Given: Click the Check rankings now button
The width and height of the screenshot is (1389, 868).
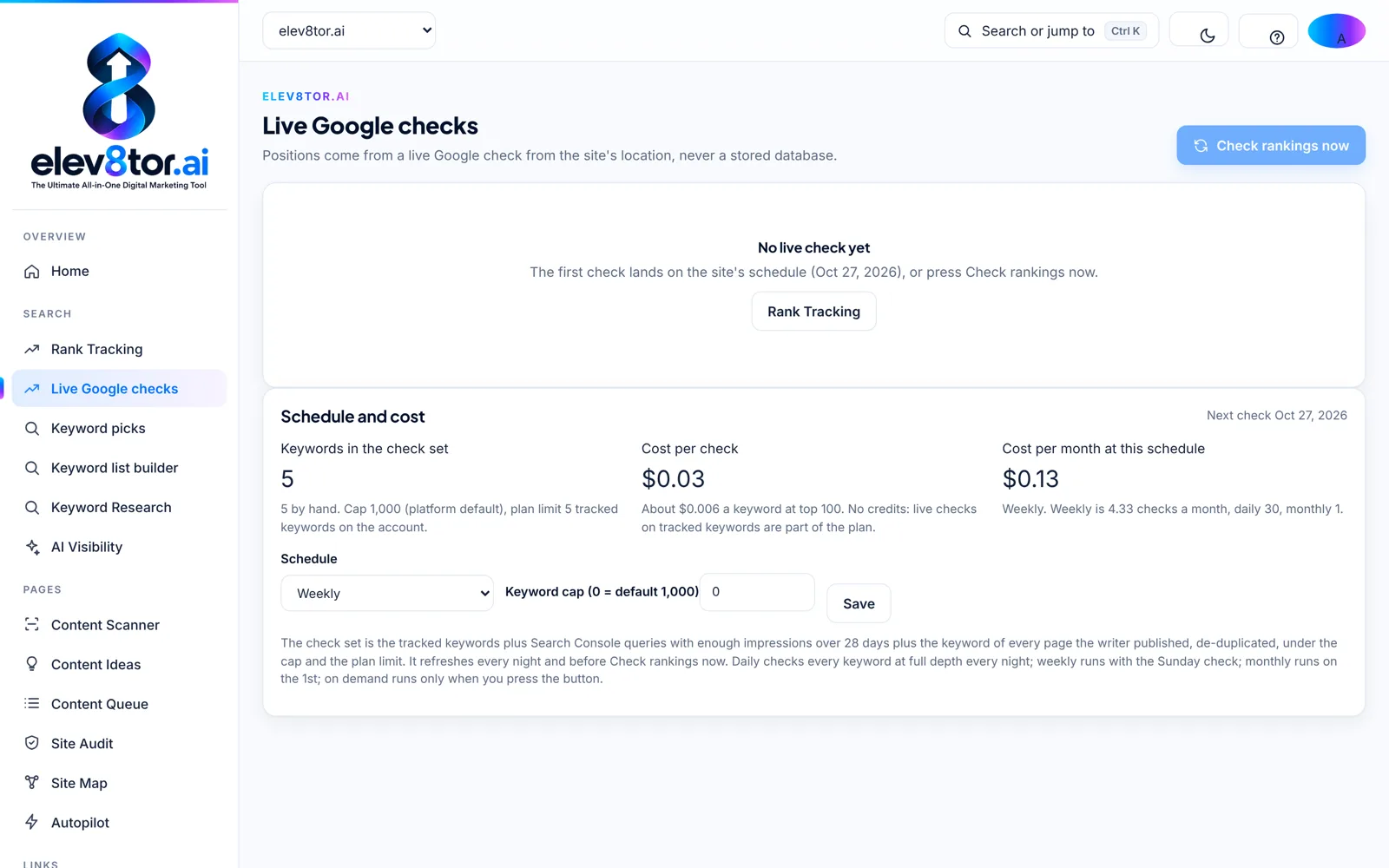Looking at the screenshot, I should 1271,145.
